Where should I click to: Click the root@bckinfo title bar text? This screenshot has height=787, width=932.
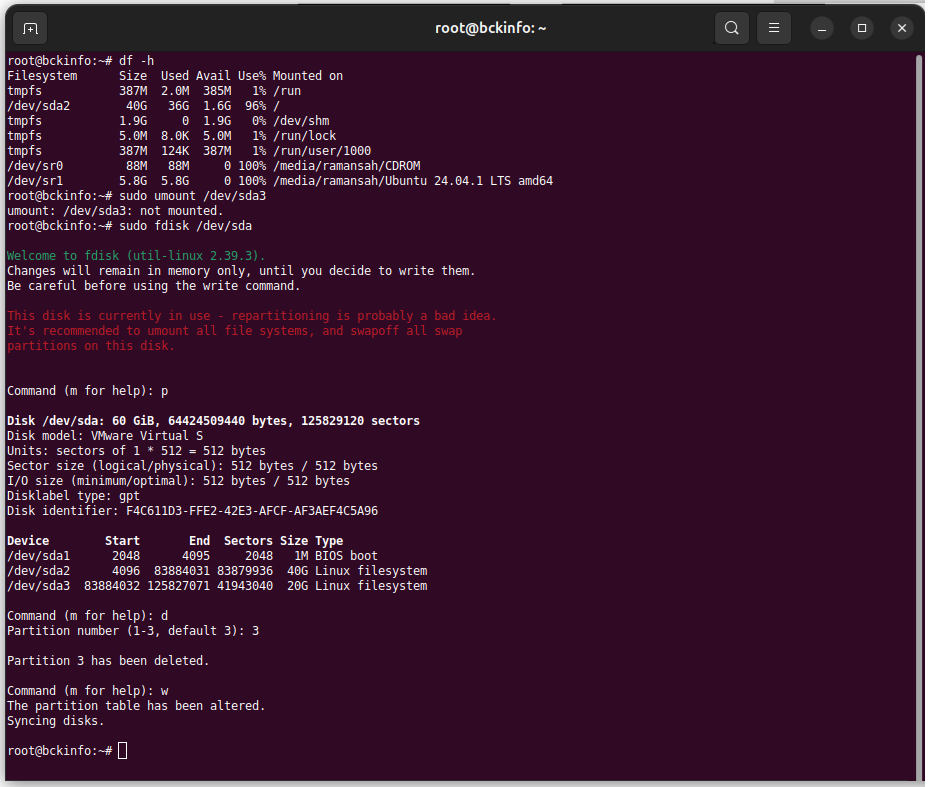pos(490,28)
